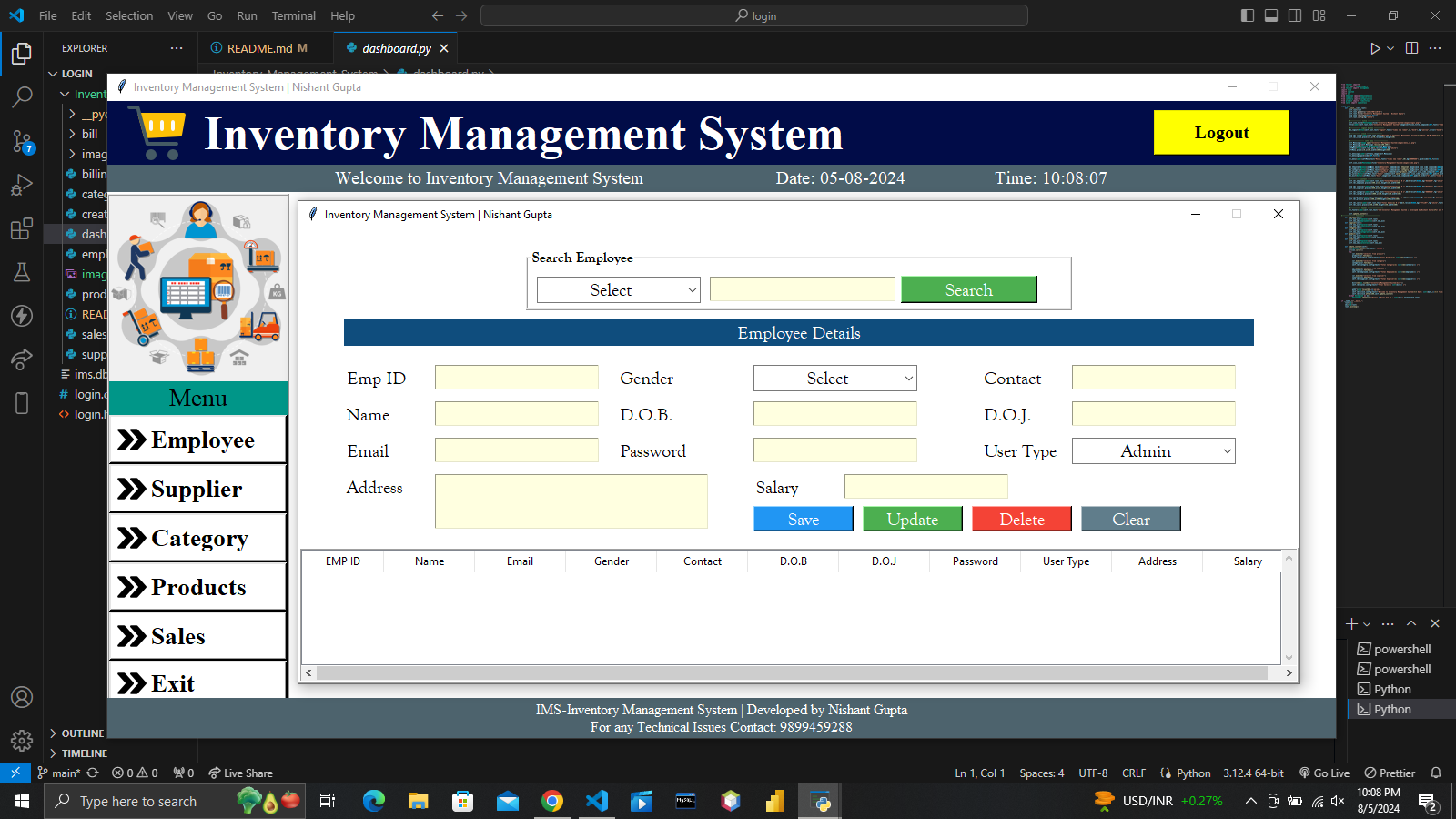Open the Run menu
This screenshot has height=819, width=1456.
247,15
